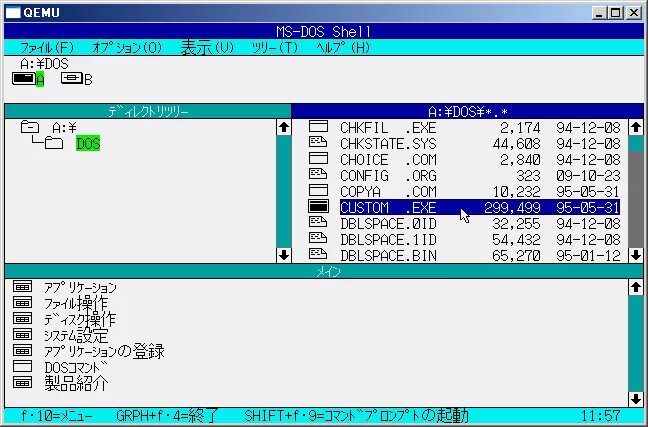Select file name DBLSPACE.1ID
Screen dimensions: 648x427
pos(388,240)
